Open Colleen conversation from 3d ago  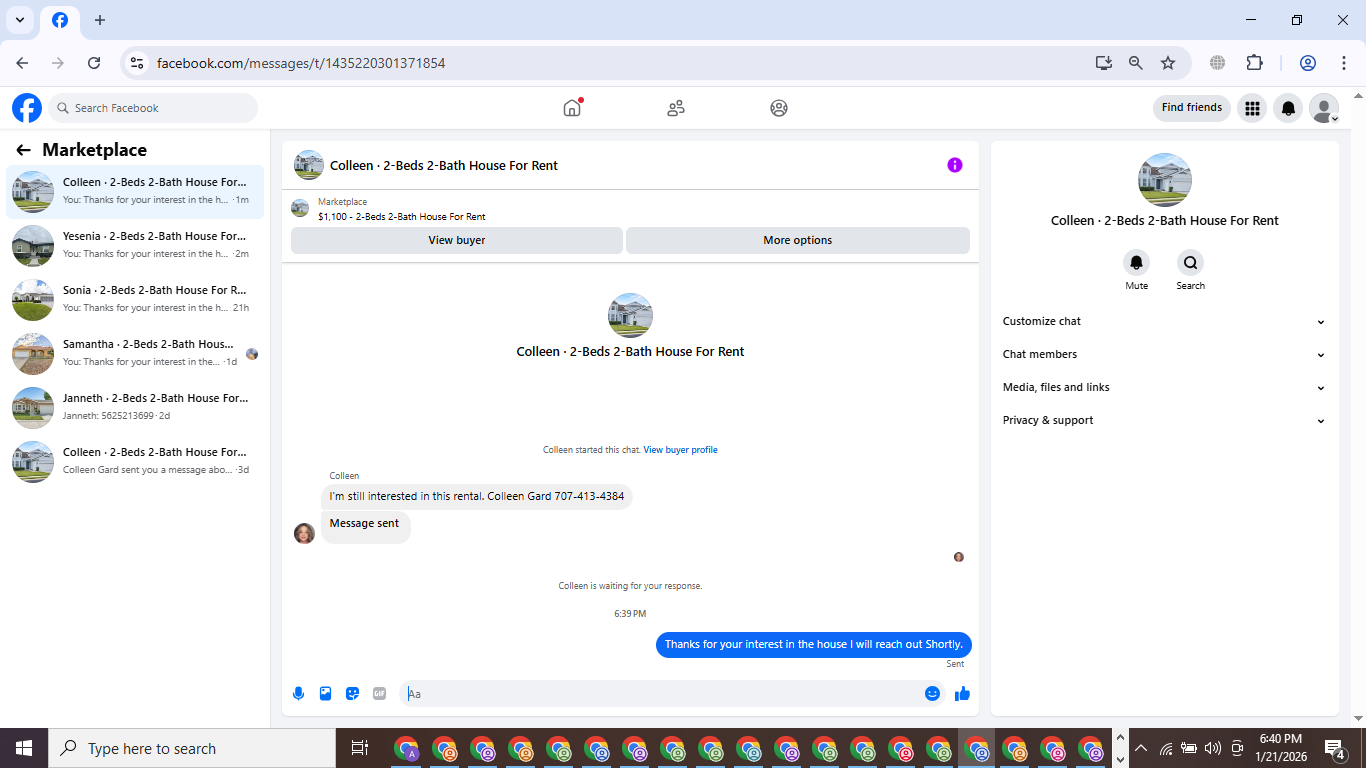coord(135,461)
